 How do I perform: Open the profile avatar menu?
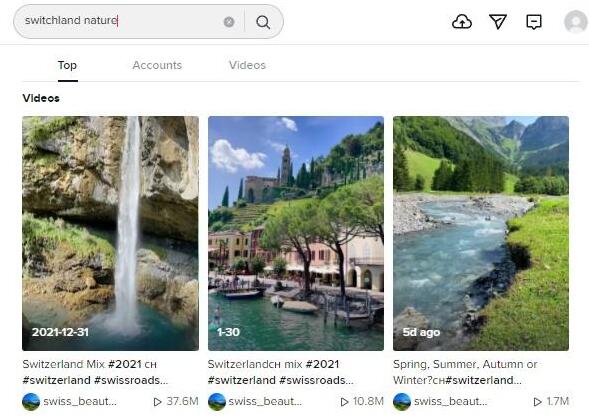pyautogui.click(x=575, y=22)
